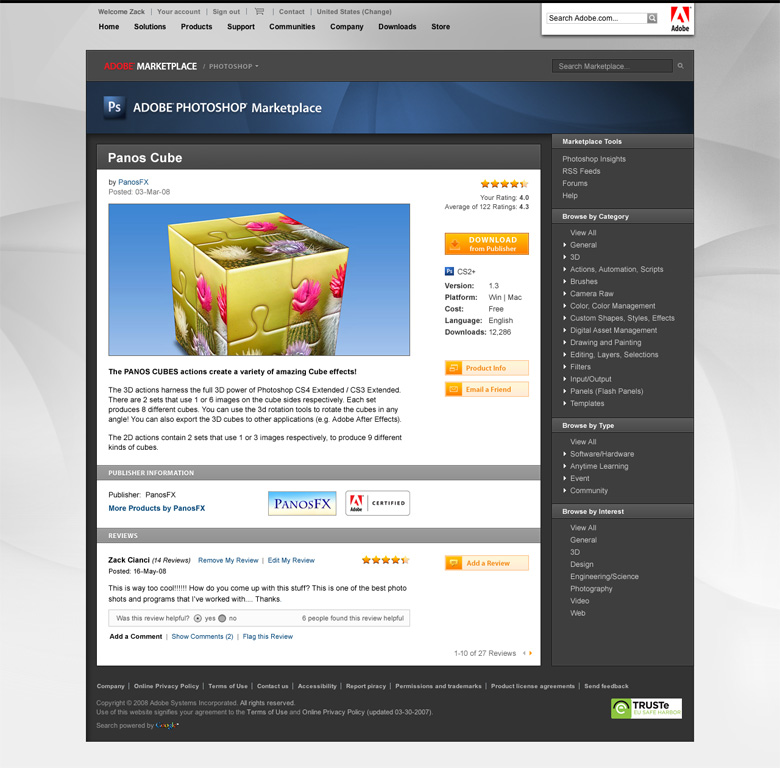Click Show Comments (2) link
The height and width of the screenshot is (768, 780).
pyautogui.click(x=202, y=637)
